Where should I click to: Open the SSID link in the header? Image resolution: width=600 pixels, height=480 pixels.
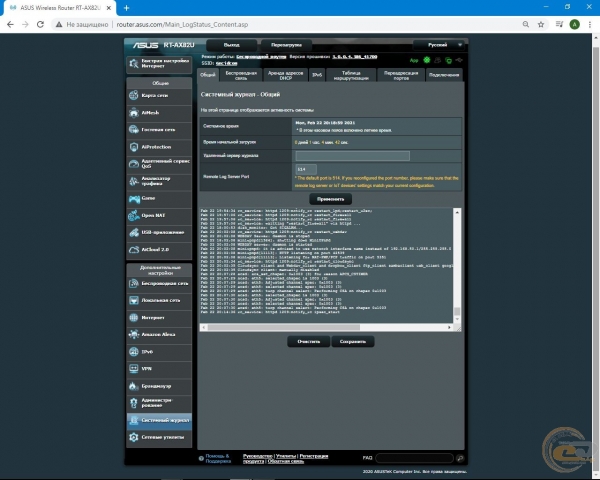pos(227,63)
